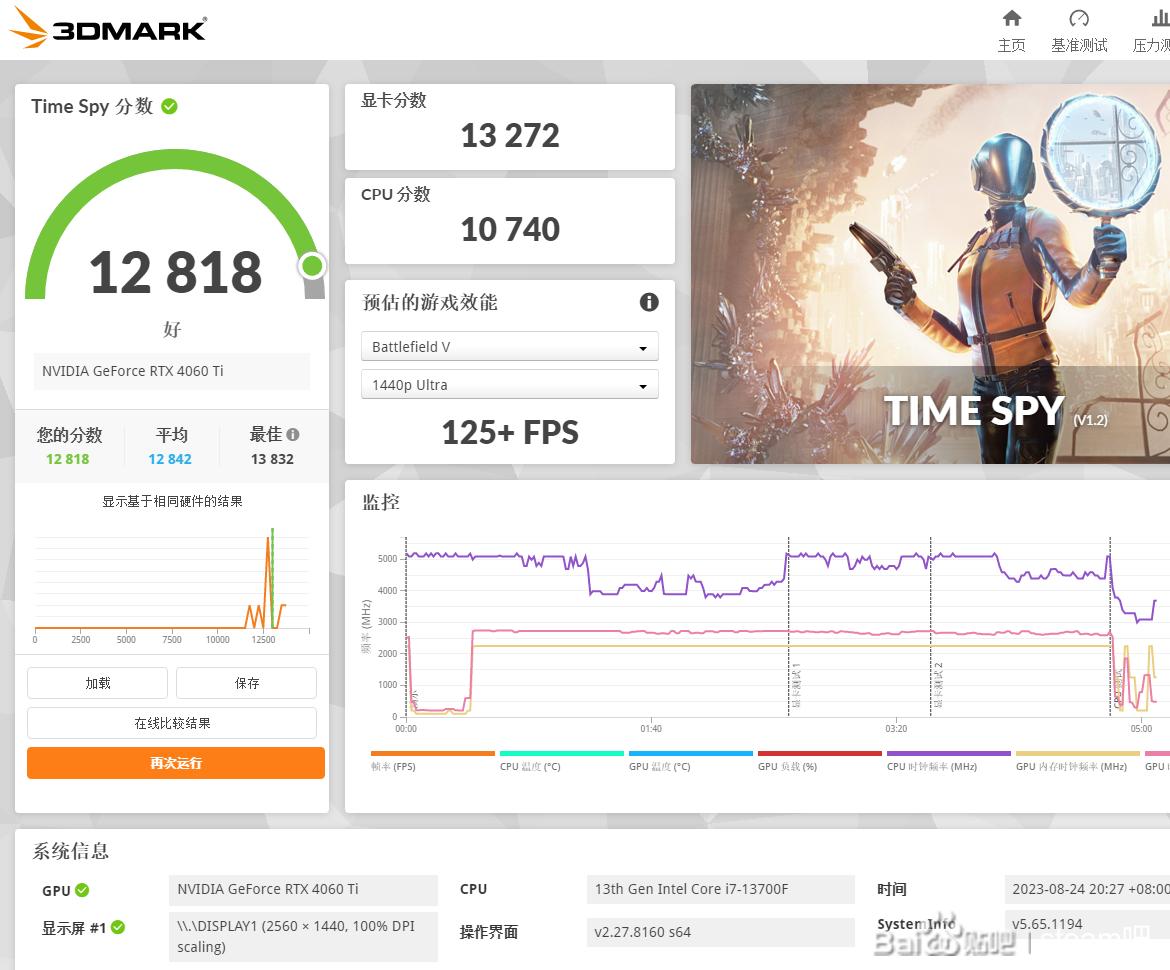Select the 显卡测试 2 marker line
Image resolution: width=1170 pixels, height=970 pixels.
(930, 627)
